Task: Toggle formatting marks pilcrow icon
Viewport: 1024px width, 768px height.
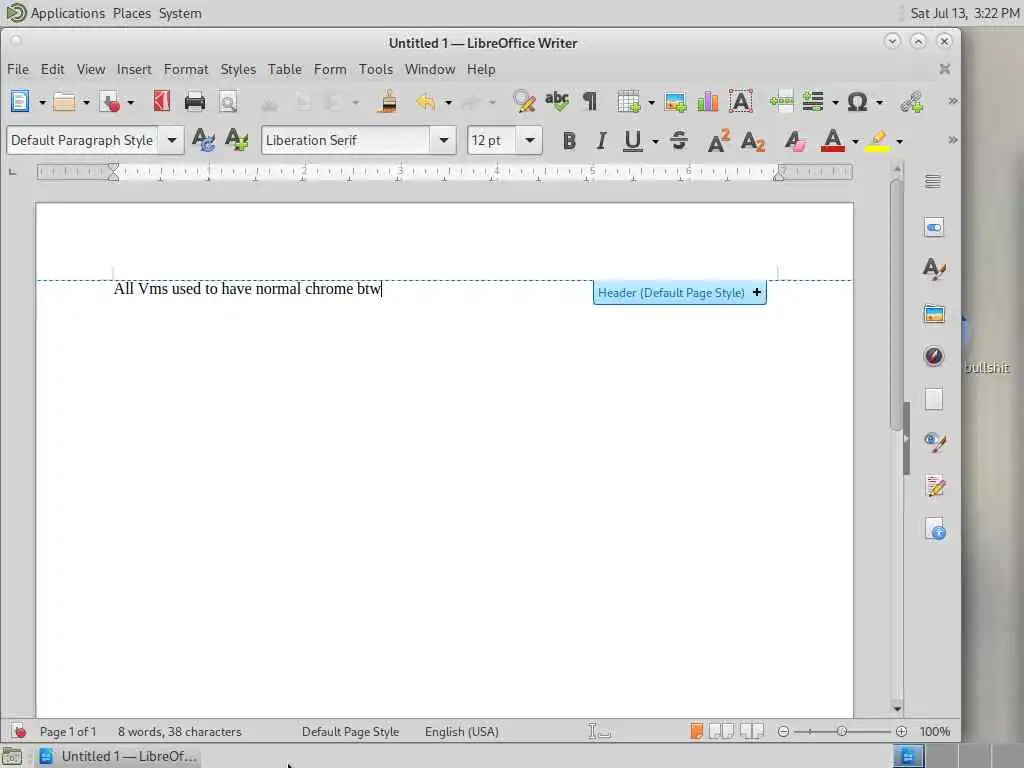Action: click(x=590, y=101)
